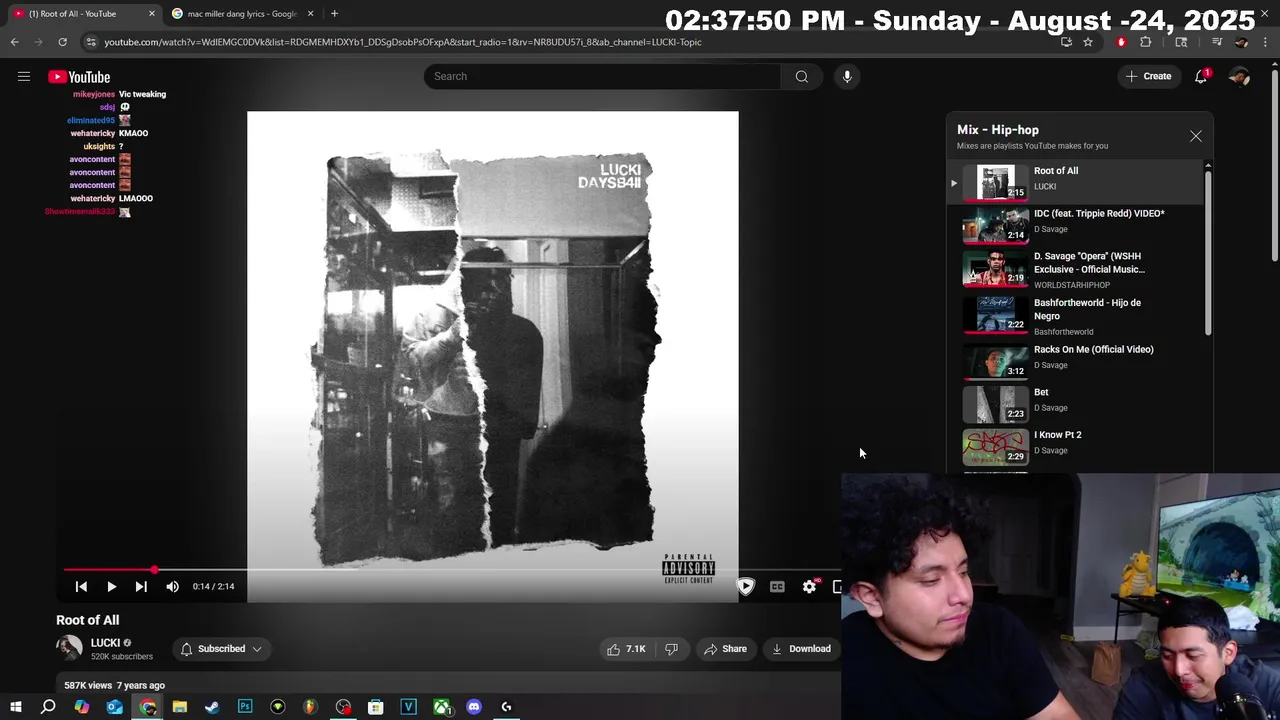The width and height of the screenshot is (1280, 720).
Task: Toggle closed captions CC button
Action: click(777, 587)
